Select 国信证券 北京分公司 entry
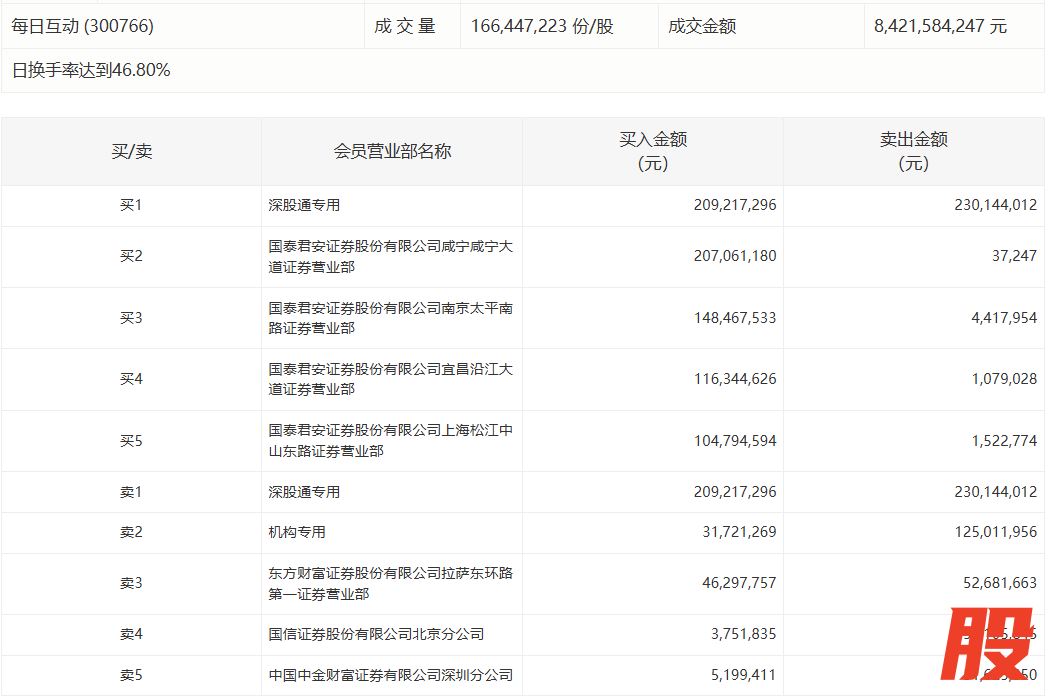The width and height of the screenshot is (1054, 699). 376,634
